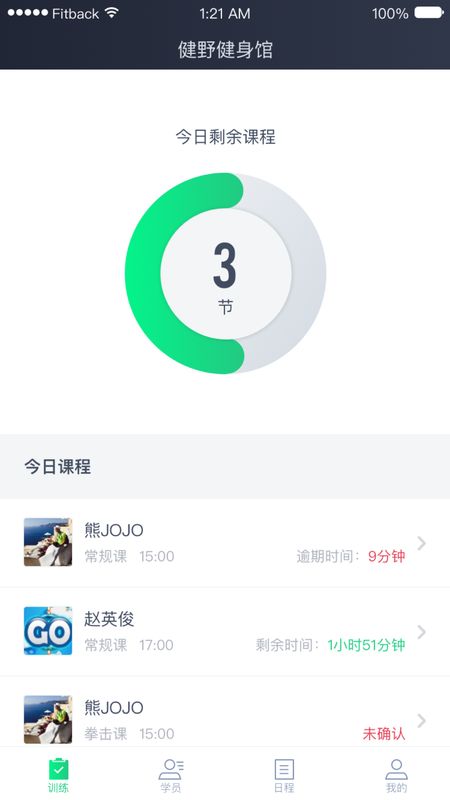The width and height of the screenshot is (450, 800).
Task: Open the 日程 schedule icon
Action: (x=284, y=769)
